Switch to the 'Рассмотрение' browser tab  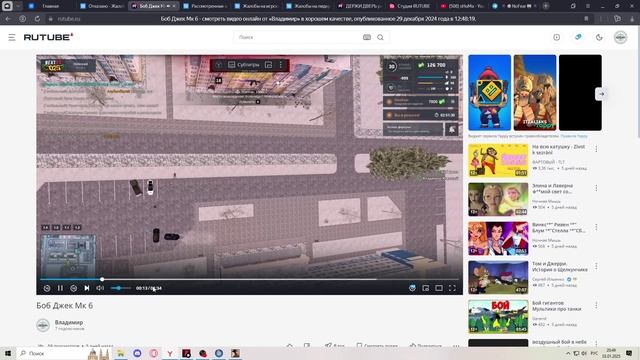pyautogui.click(x=205, y=6)
